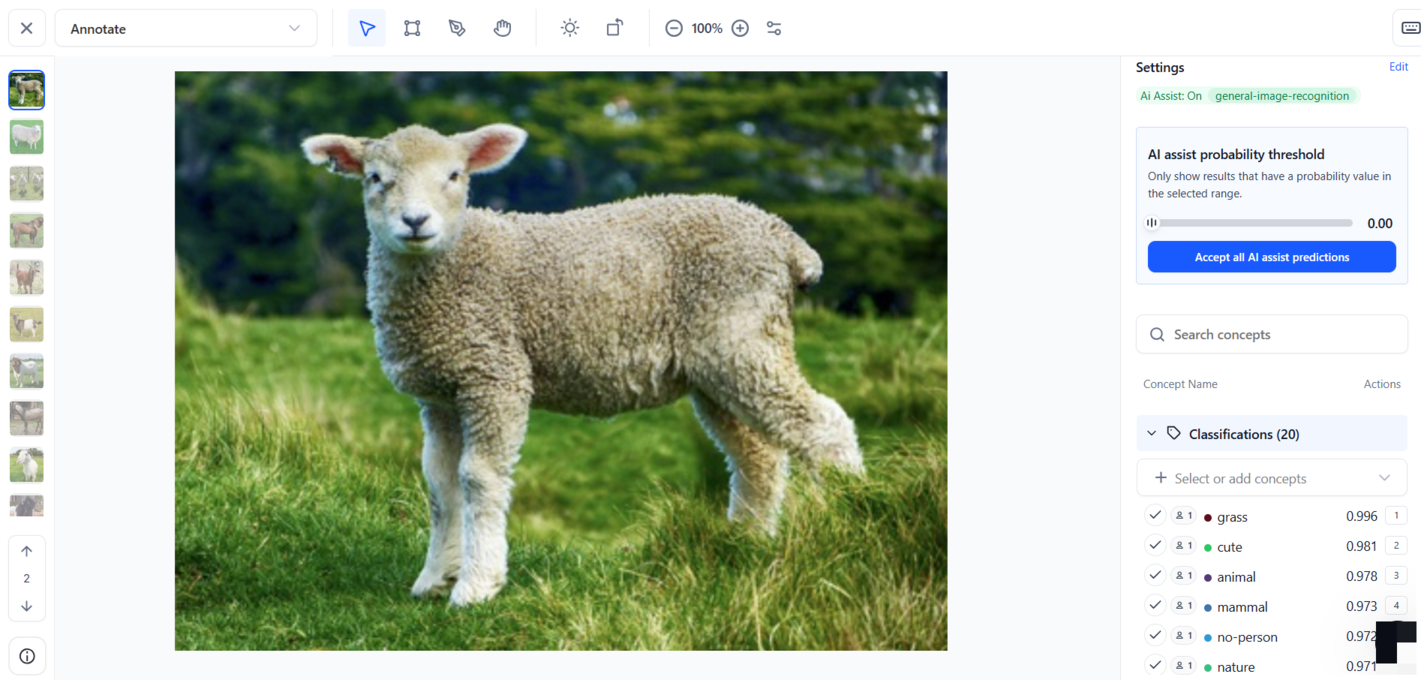This screenshot has width=1421, height=680.
Task: Click hotkey badge 4 next to mammal
Action: coord(1396,606)
